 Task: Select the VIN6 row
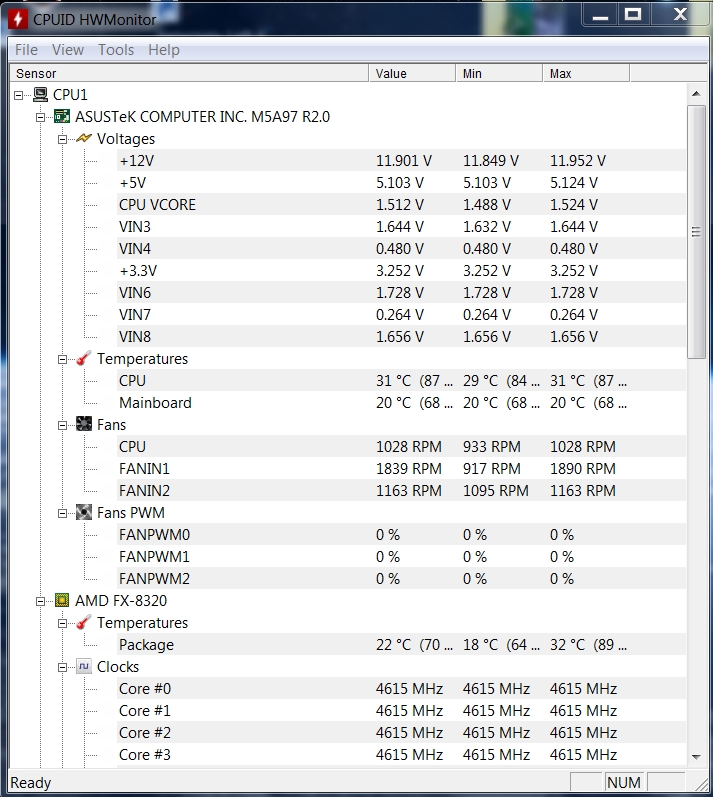pyautogui.click(x=401, y=293)
